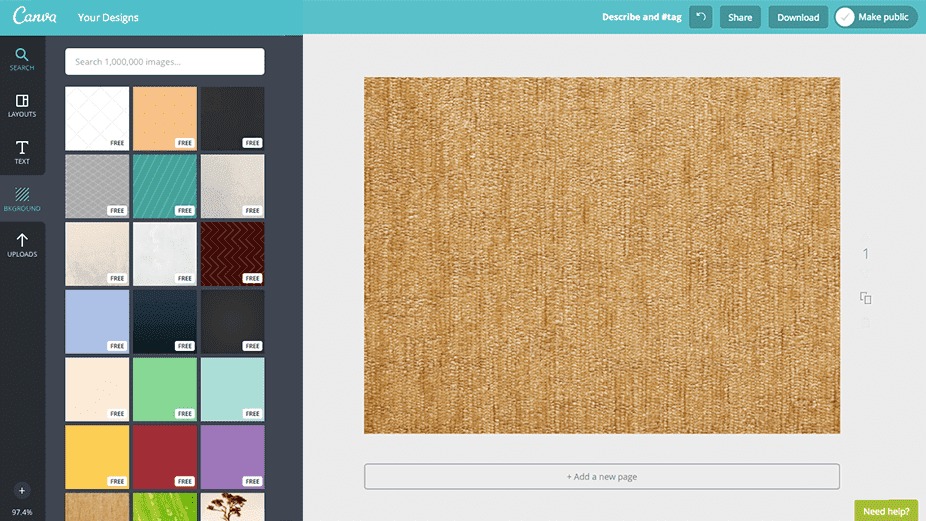Pick the purple background swatch
The height and width of the screenshot is (521, 926).
(232, 457)
